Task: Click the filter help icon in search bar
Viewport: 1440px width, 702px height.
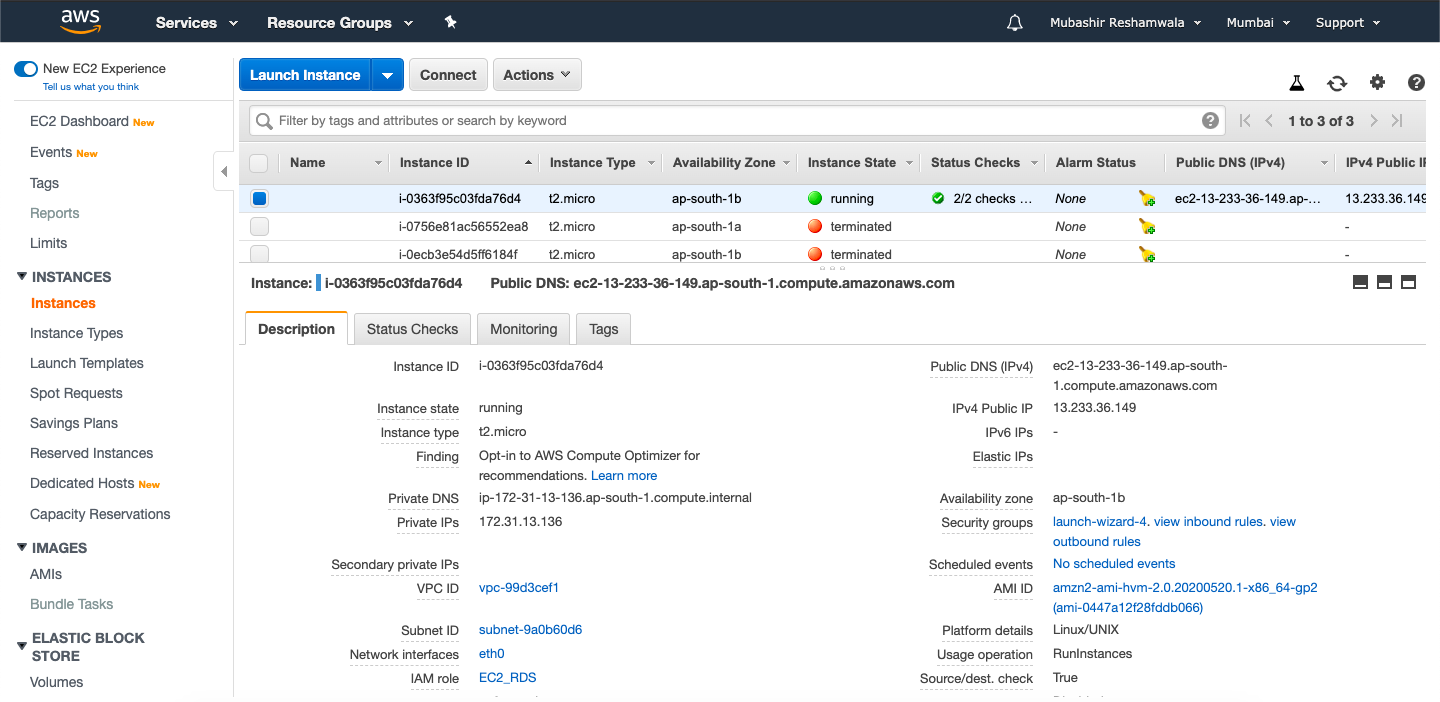Action: [x=1210, y=121]
